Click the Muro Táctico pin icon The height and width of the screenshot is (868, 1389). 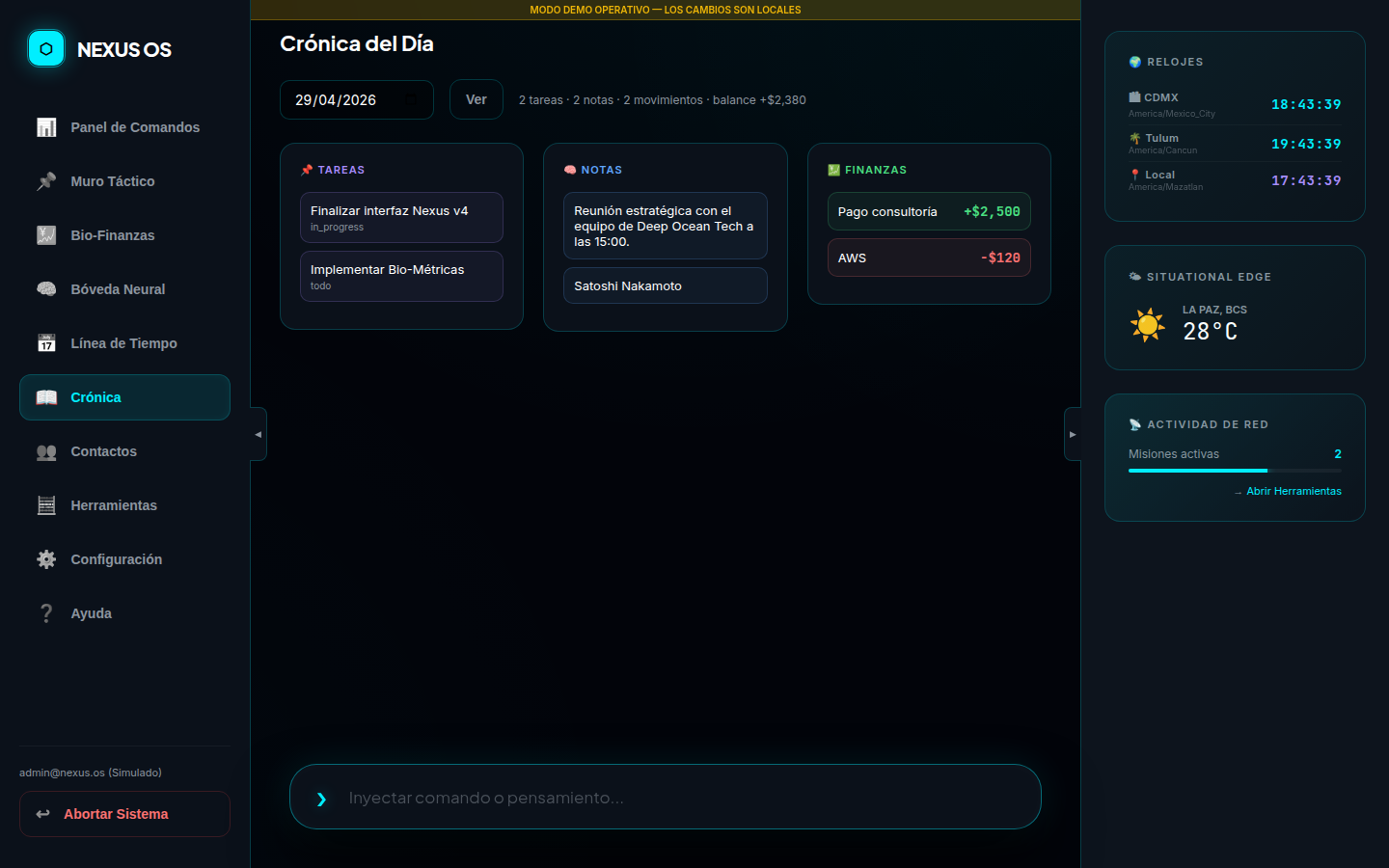point(46,181)
